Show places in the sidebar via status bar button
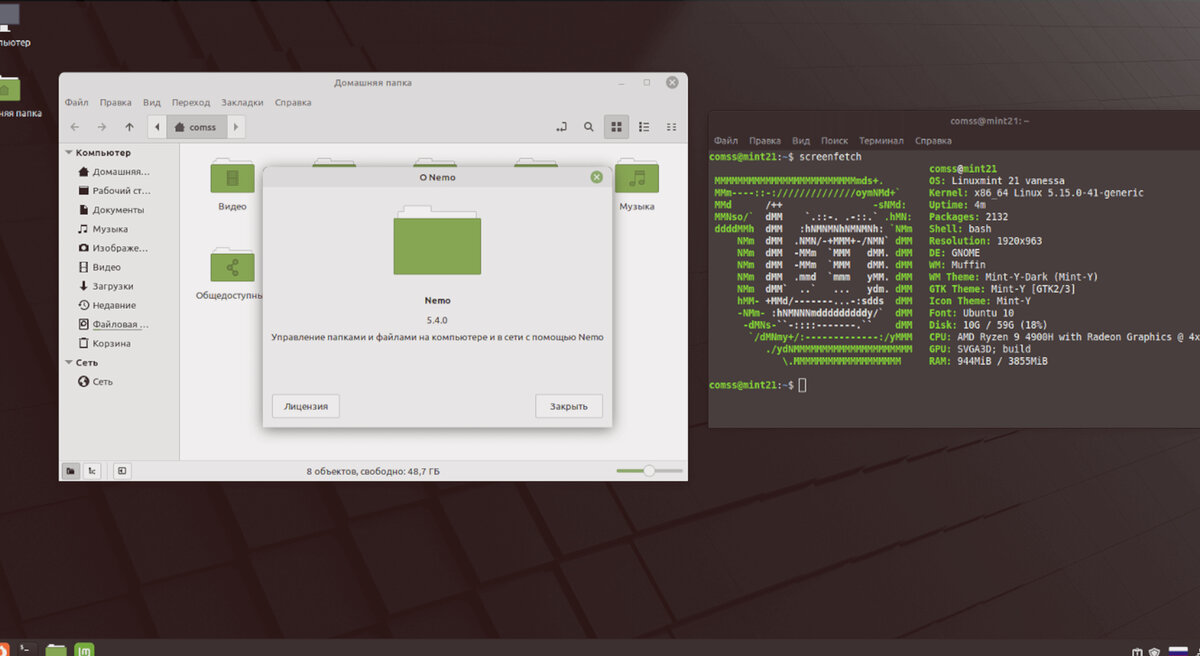1200x656 pixels. (x=71, y=470)
